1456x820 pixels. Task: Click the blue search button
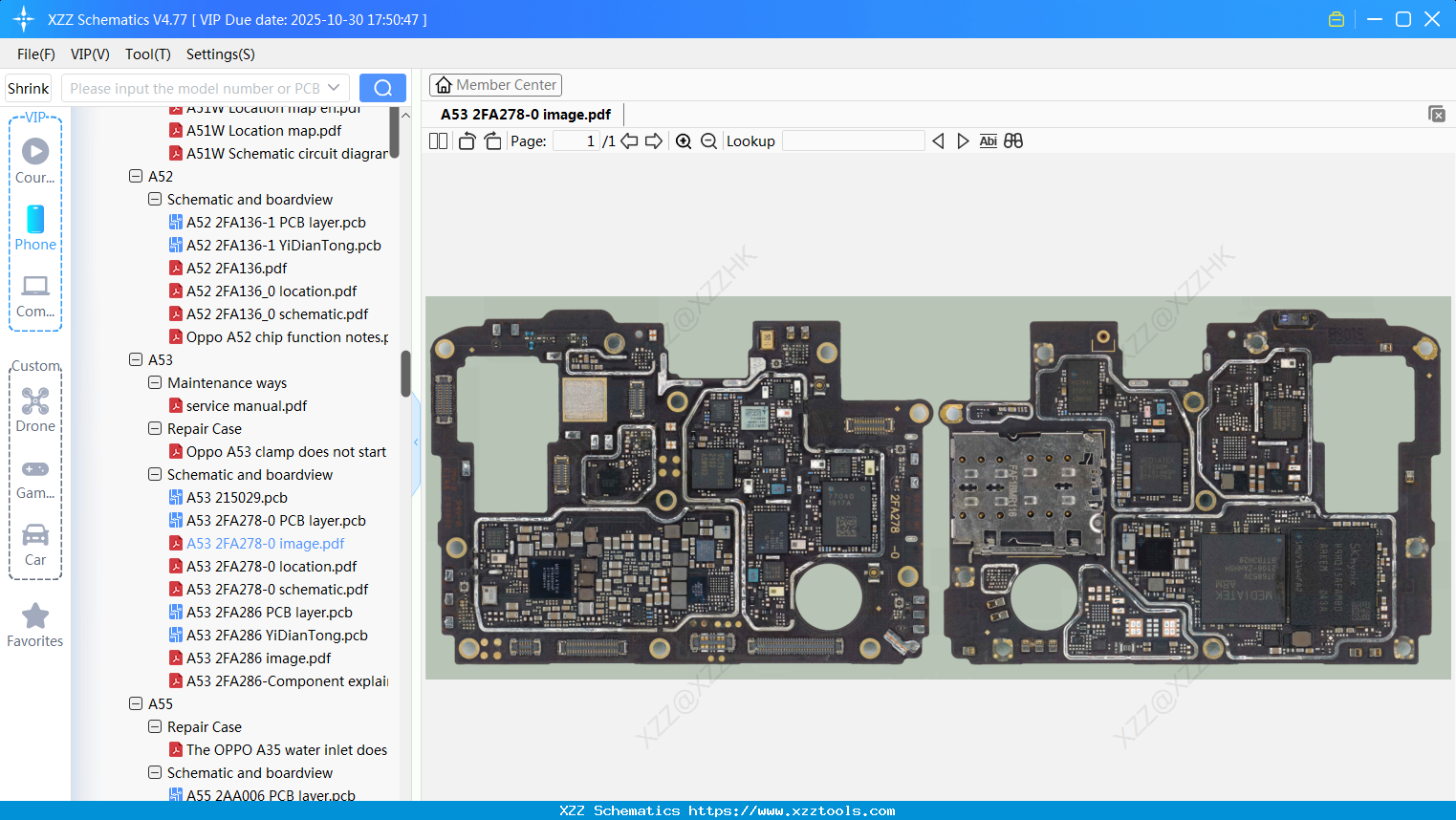pos(382,88)
